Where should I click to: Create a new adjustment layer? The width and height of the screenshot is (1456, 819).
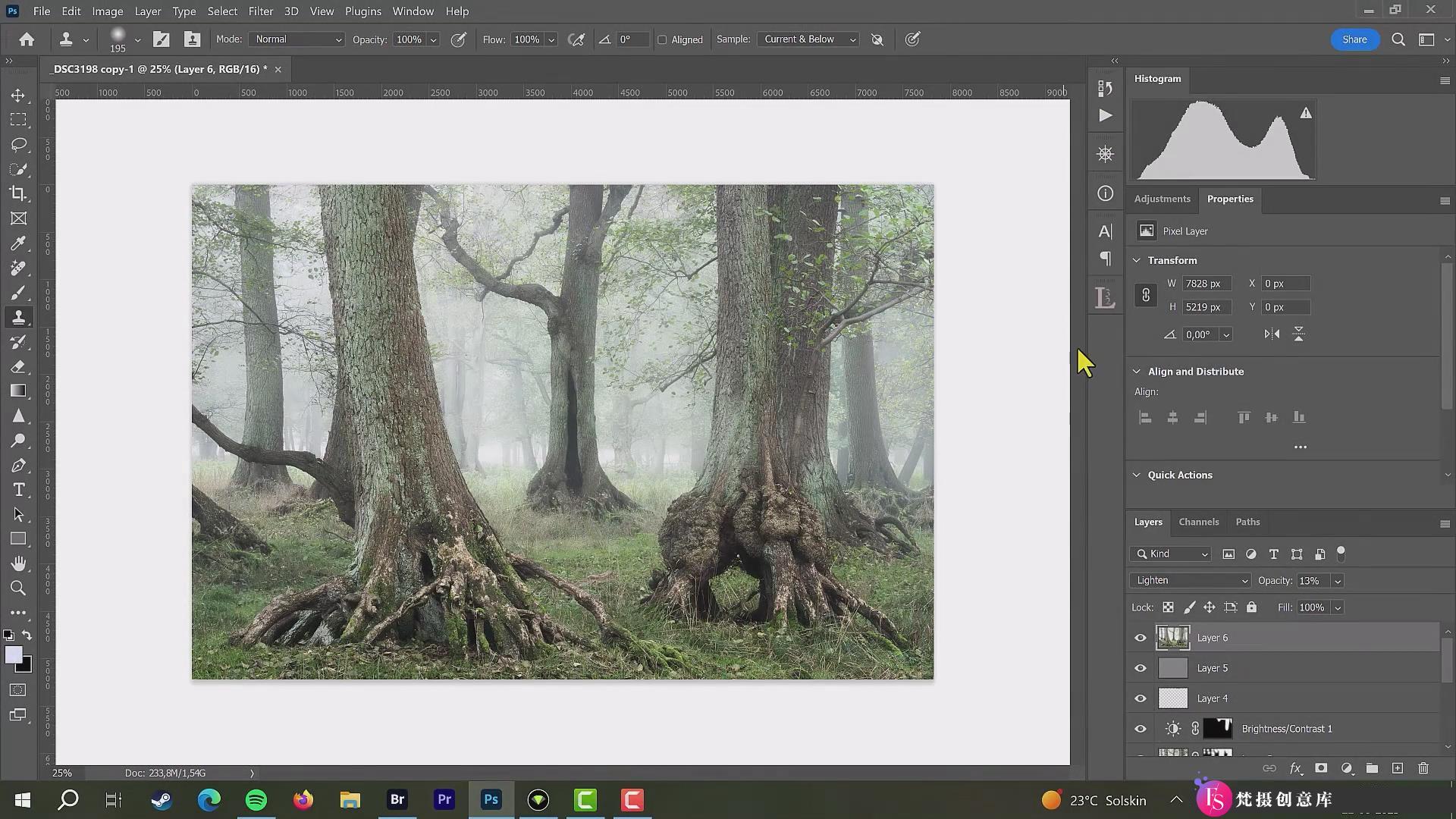(x=1347, y=768)
